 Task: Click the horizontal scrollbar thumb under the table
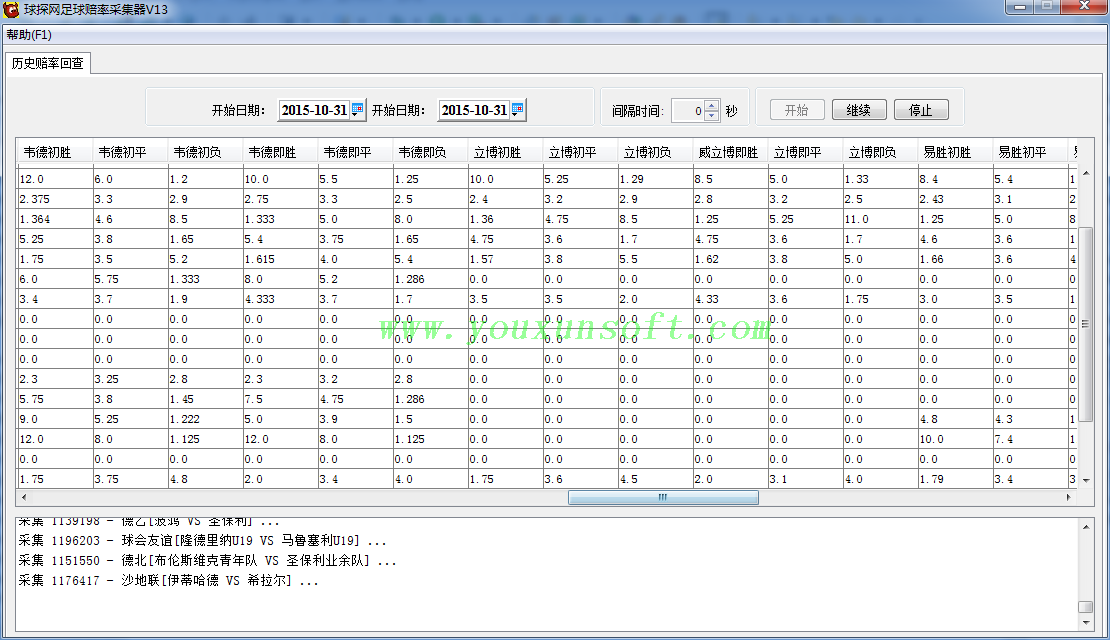pos(662,497)
